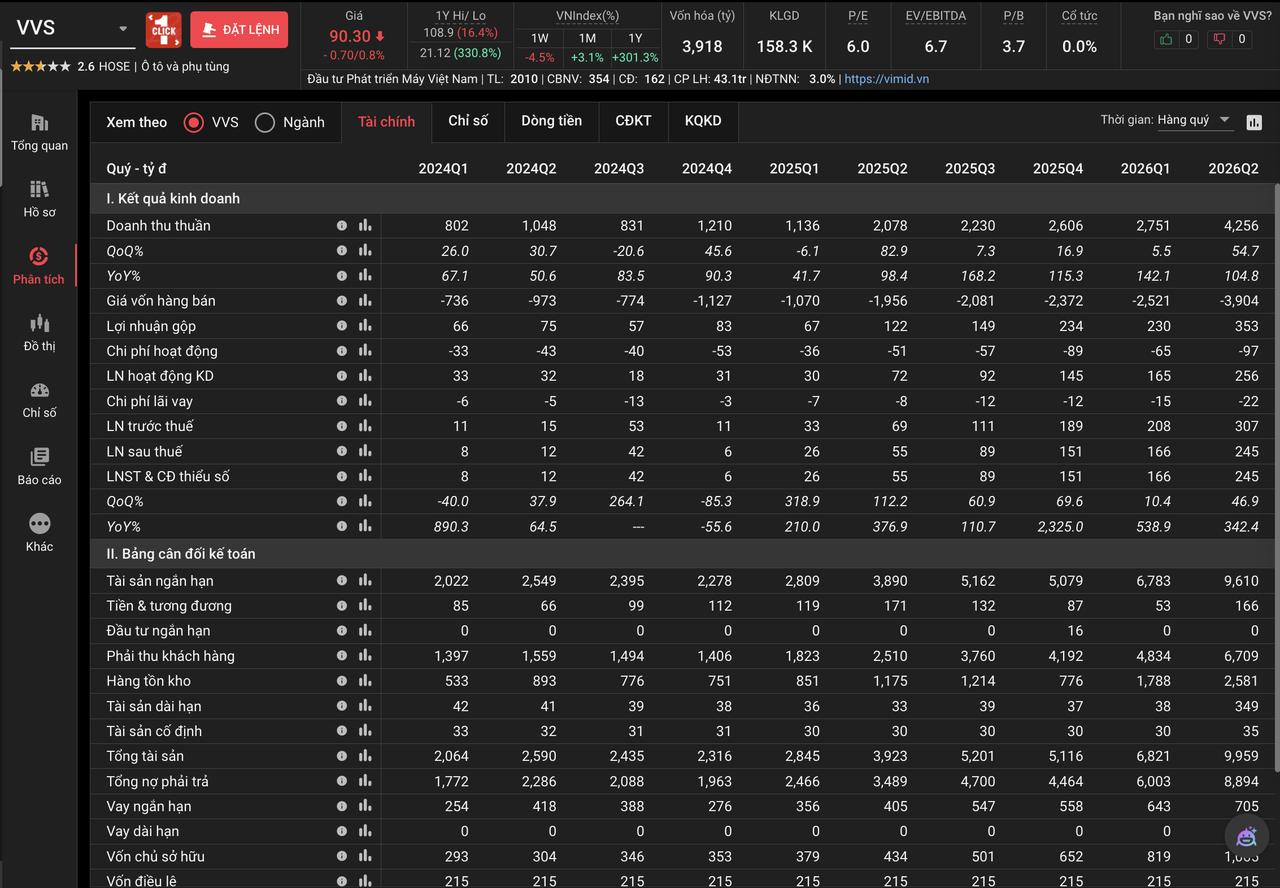Show the chart for Tài sản cố định
Image resolution: width=1280 pixels, height=888 pixels.
pos(365,731)
